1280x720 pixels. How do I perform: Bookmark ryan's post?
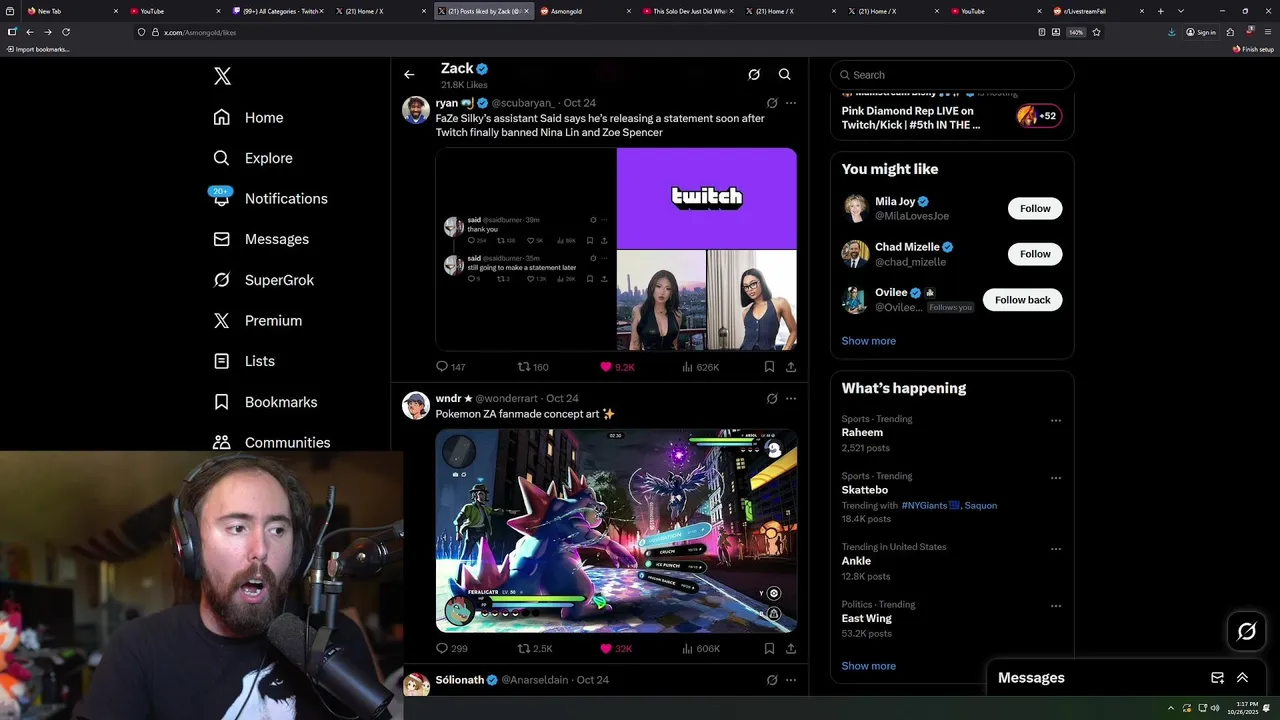coord(769,367)
